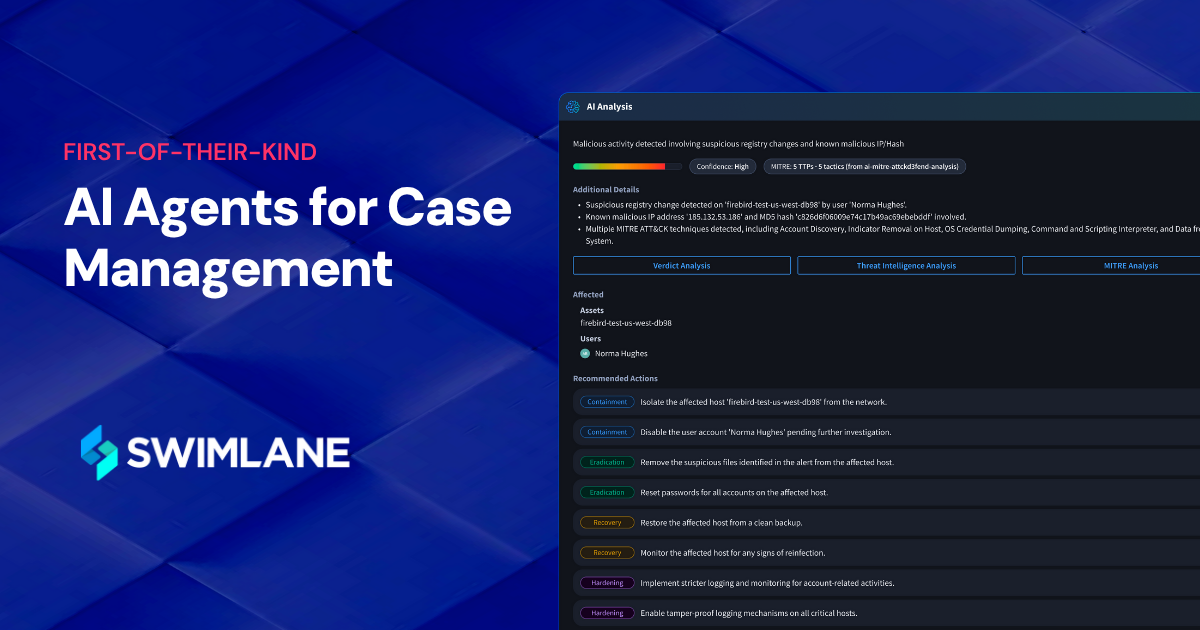The image size is (1200, 630).
Task: Click the Recovery tag on the clean backup action
Action: coord(606,521)
